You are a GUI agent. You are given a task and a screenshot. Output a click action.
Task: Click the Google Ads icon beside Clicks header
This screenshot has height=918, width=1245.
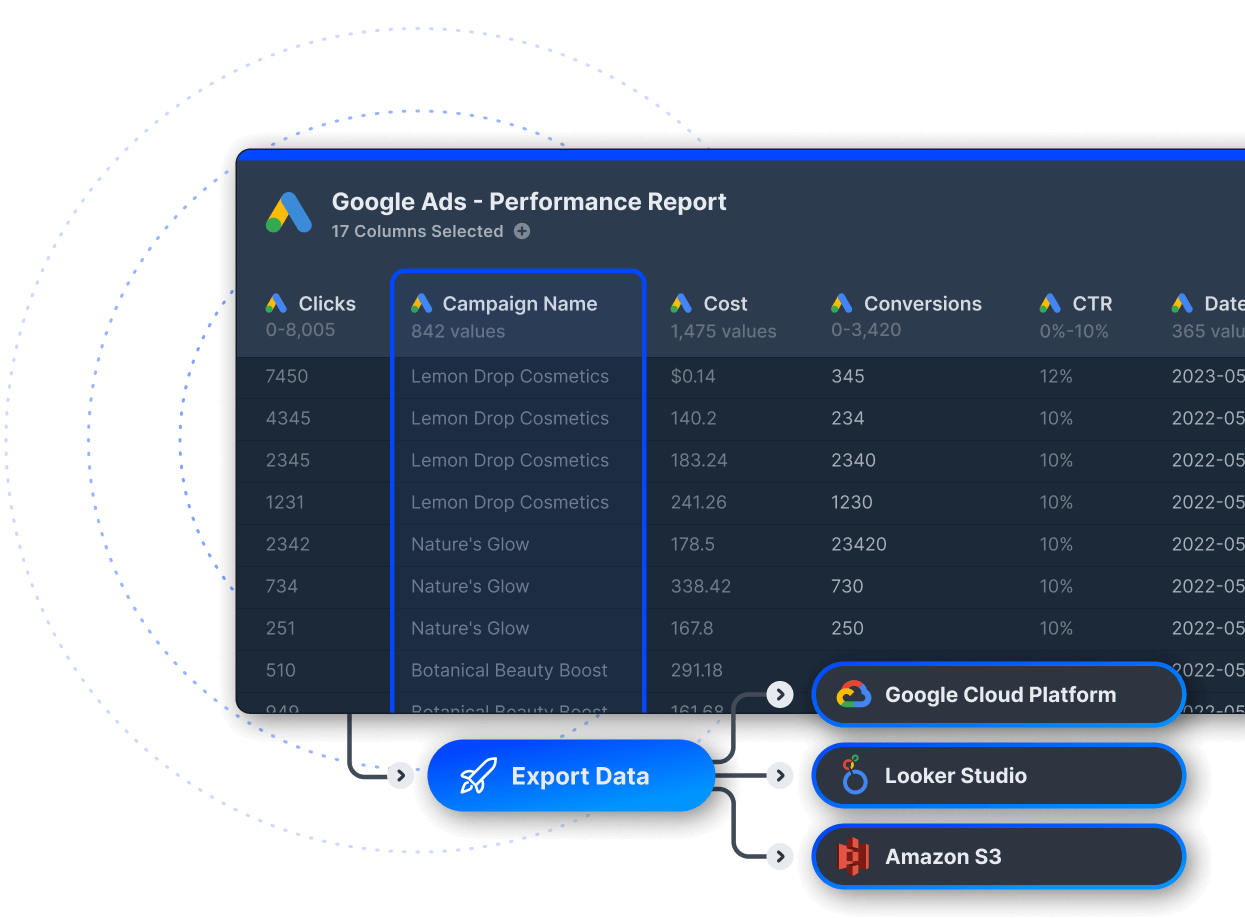point(276,303)
